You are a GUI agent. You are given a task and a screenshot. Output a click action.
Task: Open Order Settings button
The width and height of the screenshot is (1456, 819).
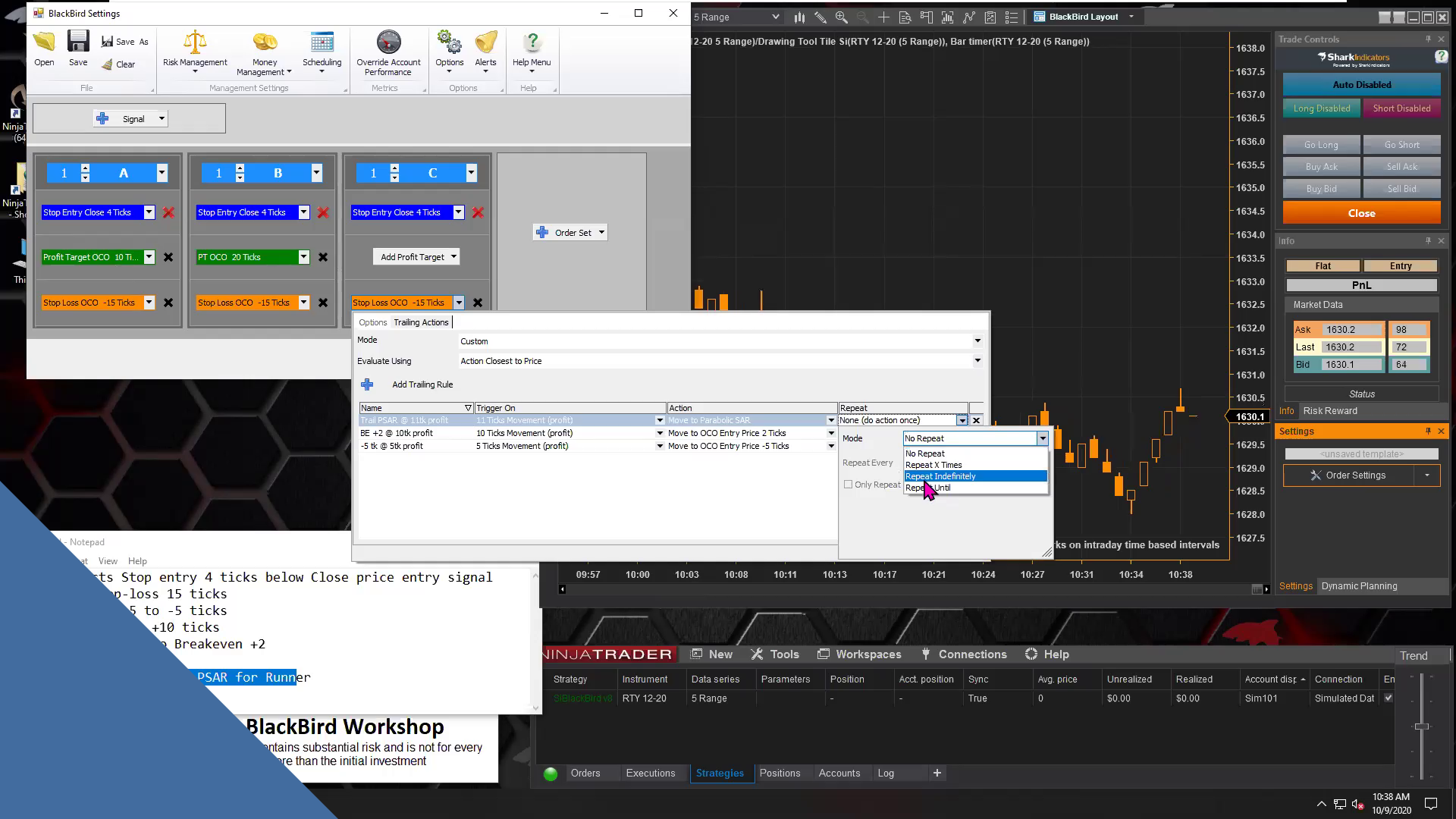(1348, 475)
